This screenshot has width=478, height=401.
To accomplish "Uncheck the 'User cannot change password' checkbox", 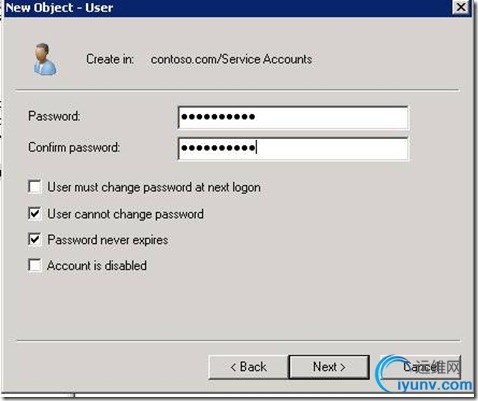I will pyautogui.click(x=35, y=214).
